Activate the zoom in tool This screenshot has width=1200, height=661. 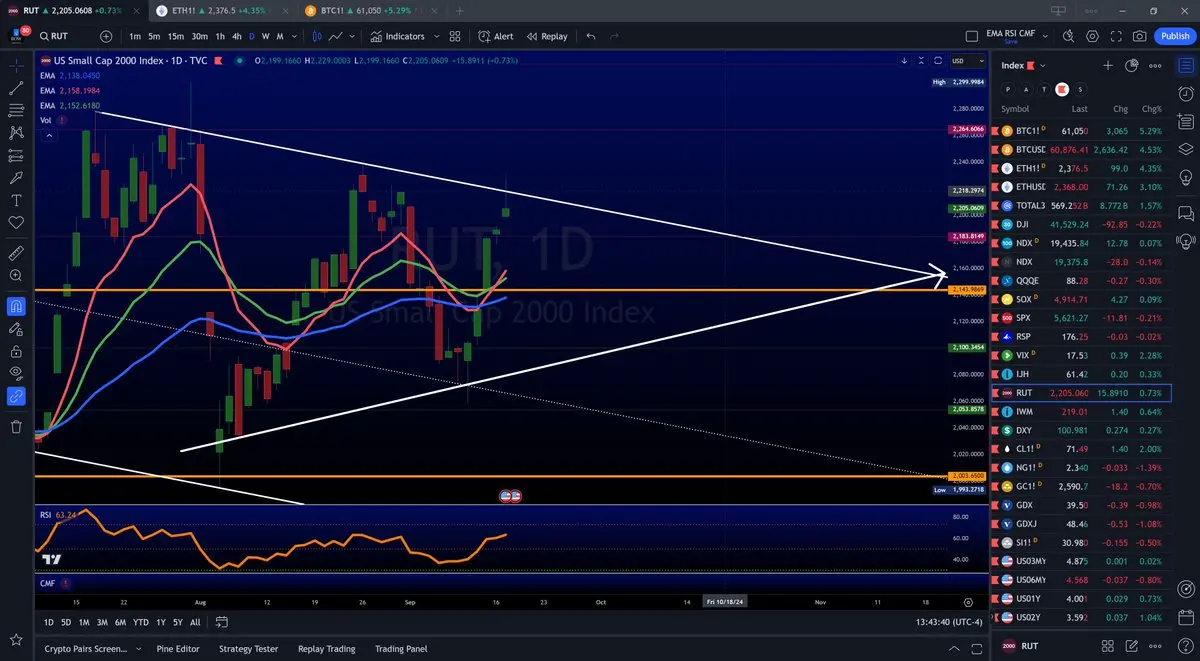point(16,274)
